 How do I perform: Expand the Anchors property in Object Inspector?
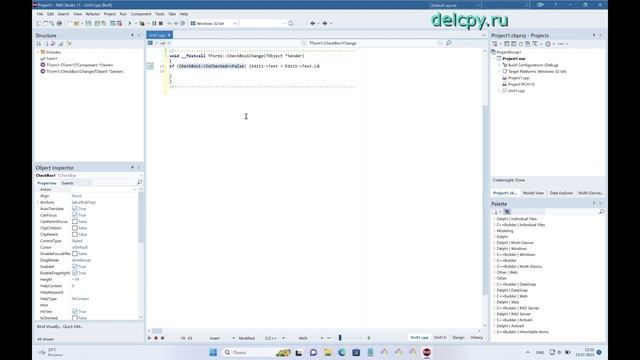point(38,202)
